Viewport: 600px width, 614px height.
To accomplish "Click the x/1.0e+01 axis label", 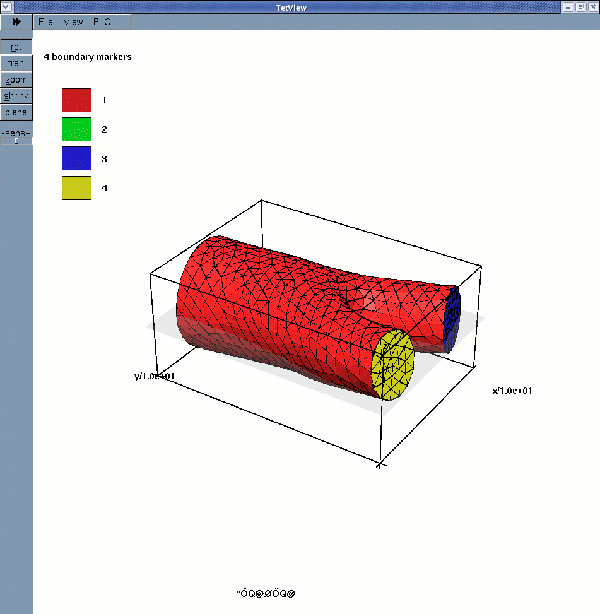I will pos(512,391).
